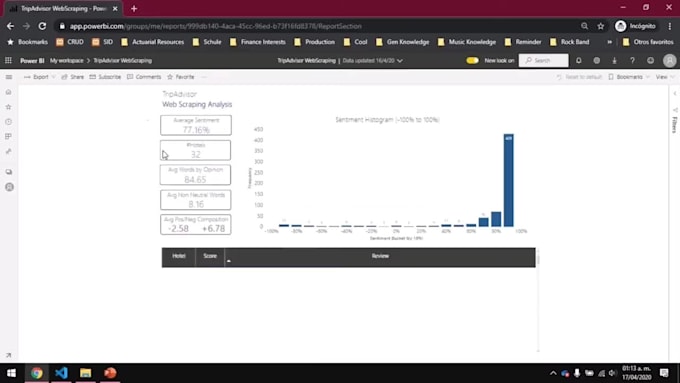Click Reset to default
Image resolution: width=680 pixels, height=383 pixels.
click(x=579, y=77)
